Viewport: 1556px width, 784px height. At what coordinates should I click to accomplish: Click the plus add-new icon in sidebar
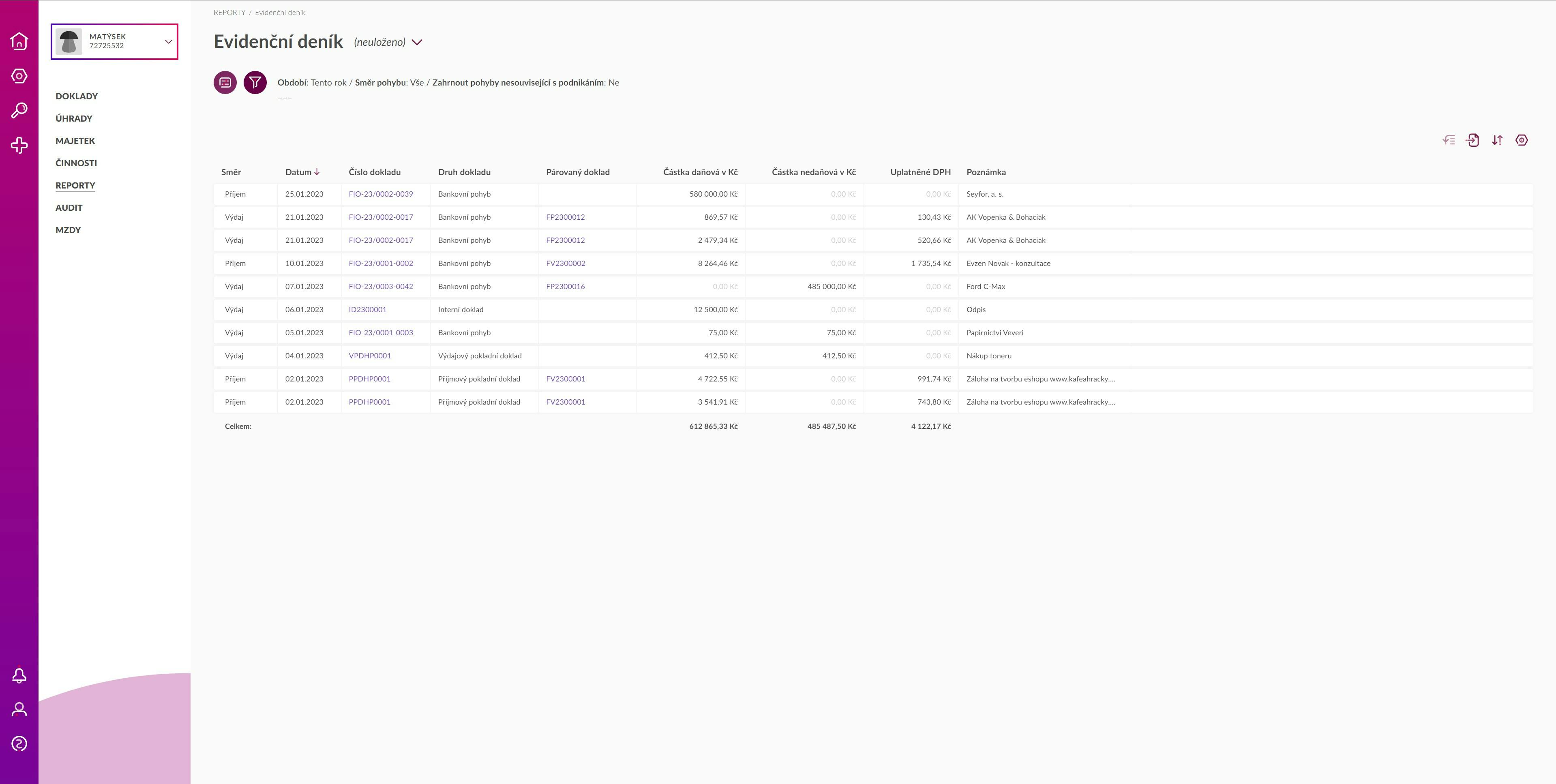click(x=19, y=145)
